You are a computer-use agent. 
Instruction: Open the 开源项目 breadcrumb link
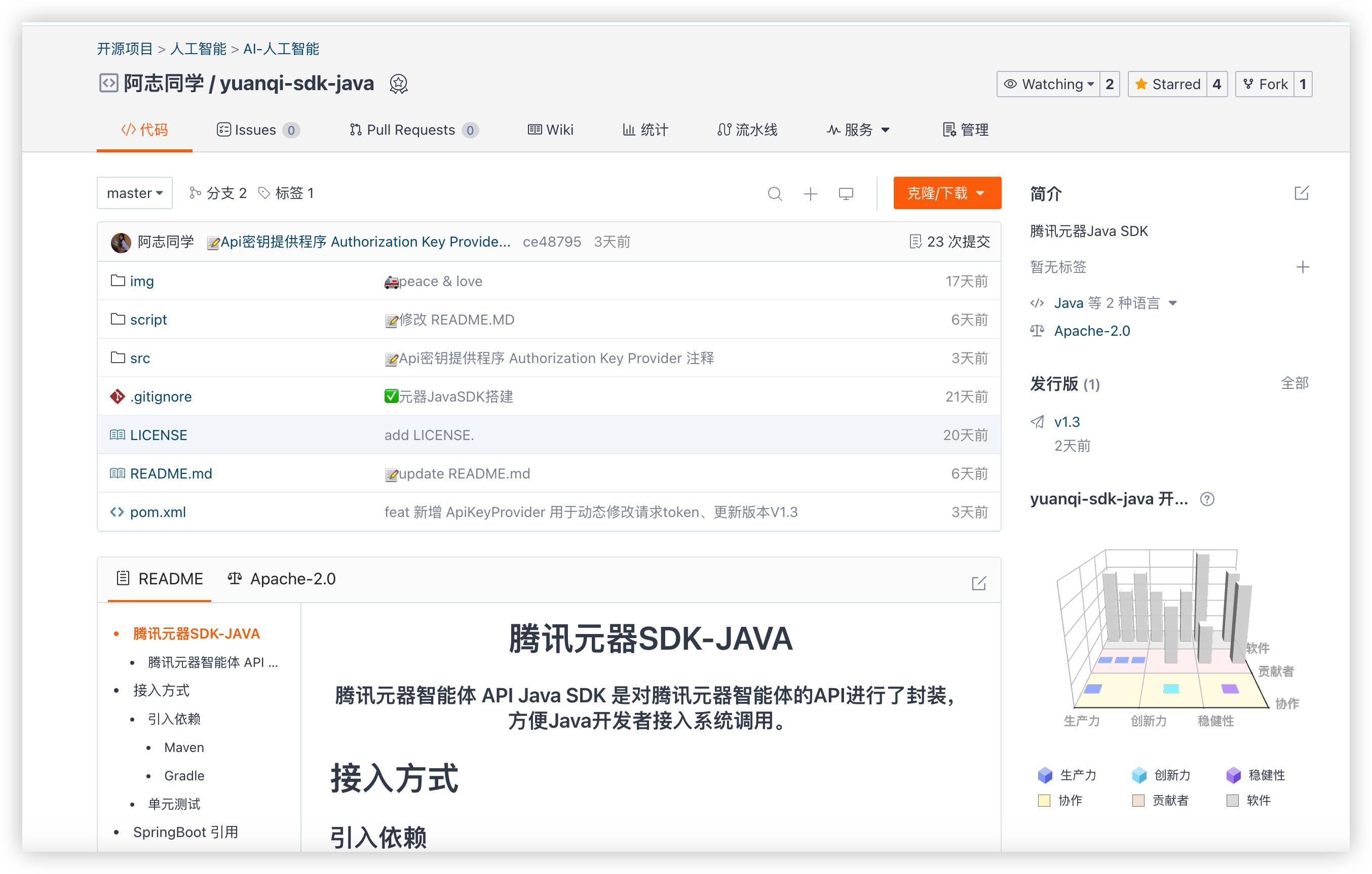pyautogui.click(x=125, y=49)
